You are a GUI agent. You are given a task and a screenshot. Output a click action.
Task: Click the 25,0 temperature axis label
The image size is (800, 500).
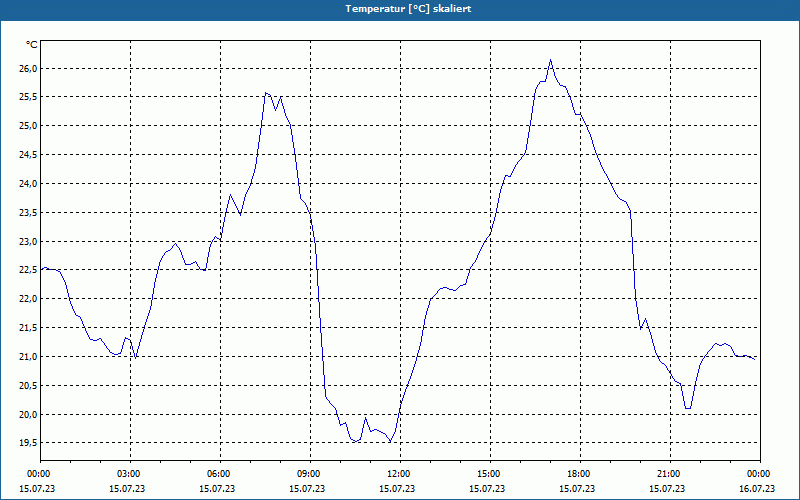(29, 126)
